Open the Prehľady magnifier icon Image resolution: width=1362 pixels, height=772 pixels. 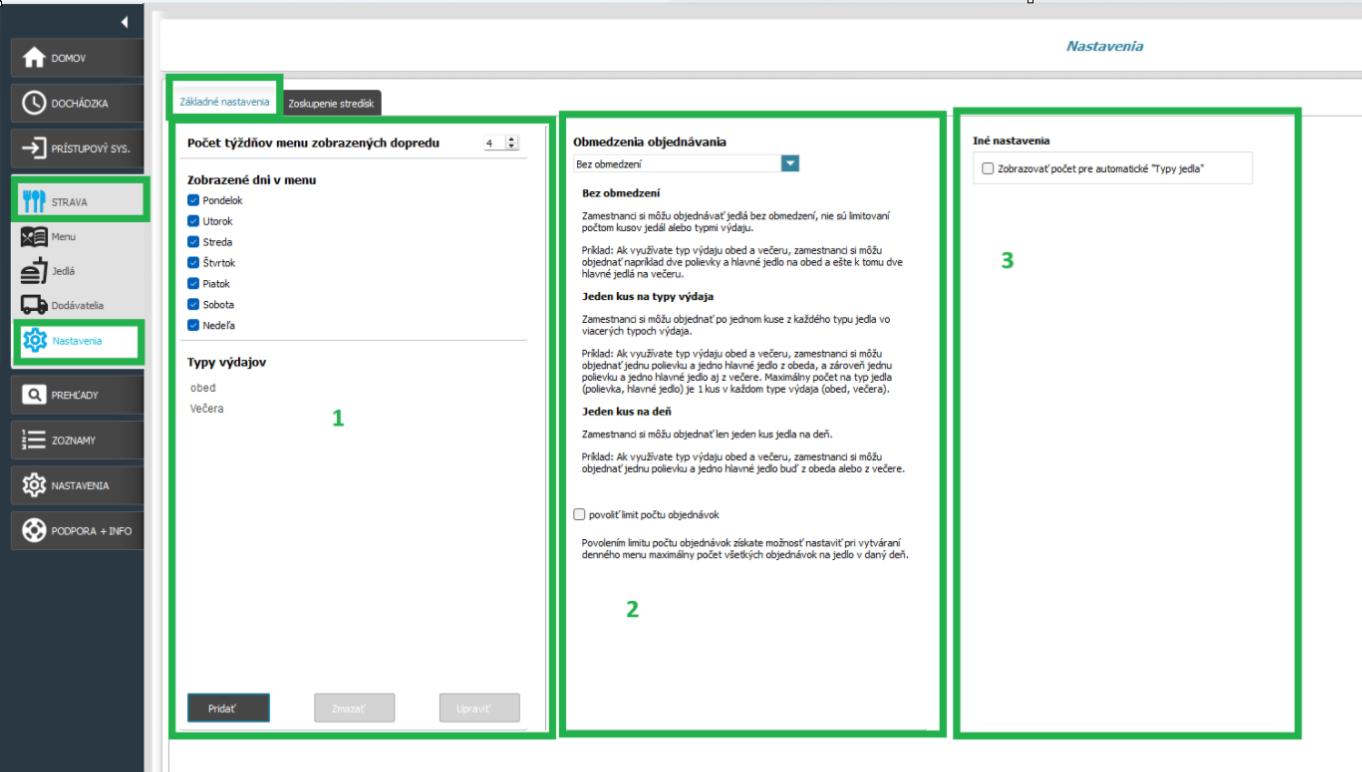pyautogui.click(x=33, y=394)
